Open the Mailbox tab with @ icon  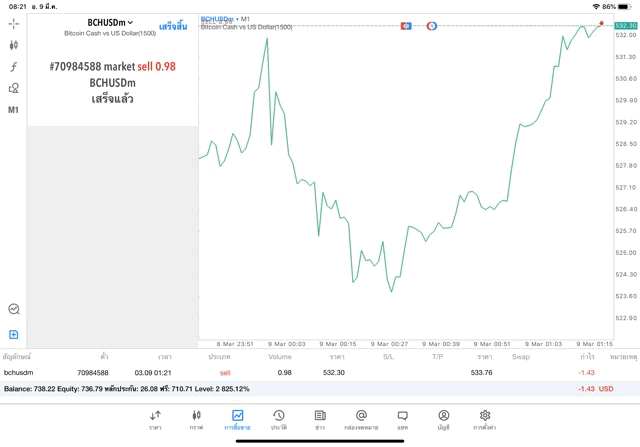click(361, 420)
